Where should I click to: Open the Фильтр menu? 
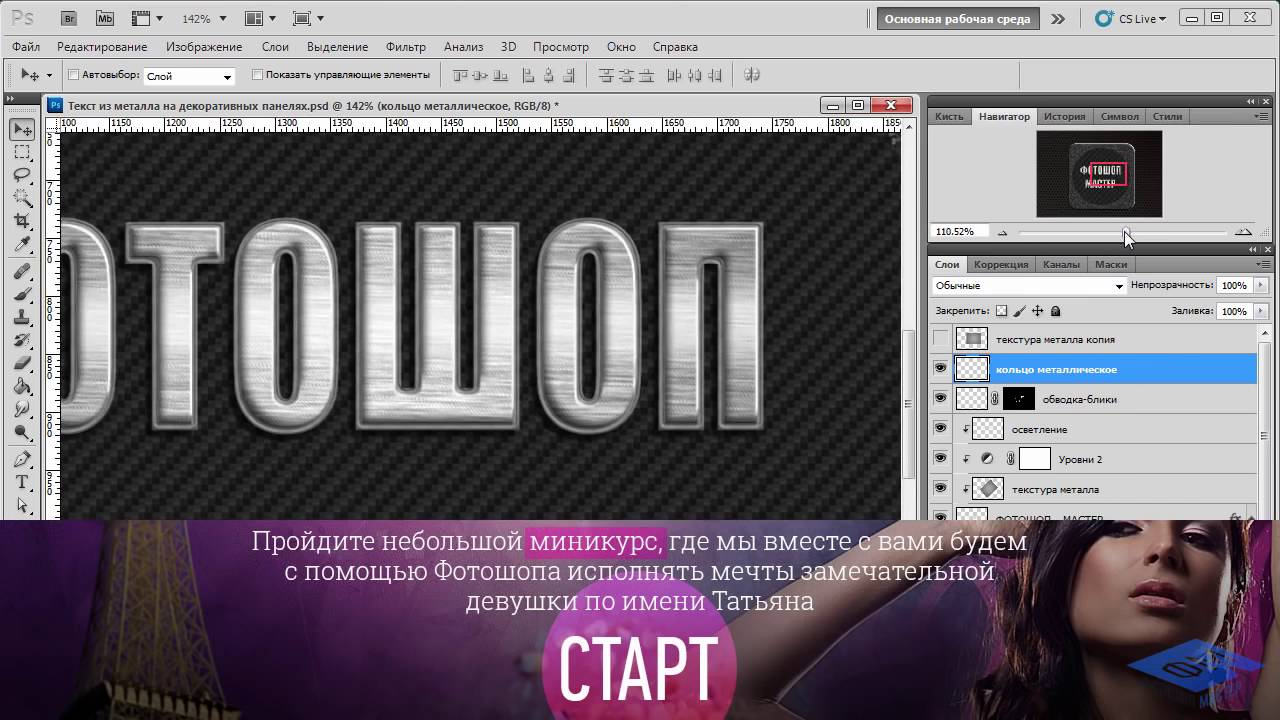tap(405, 47)
